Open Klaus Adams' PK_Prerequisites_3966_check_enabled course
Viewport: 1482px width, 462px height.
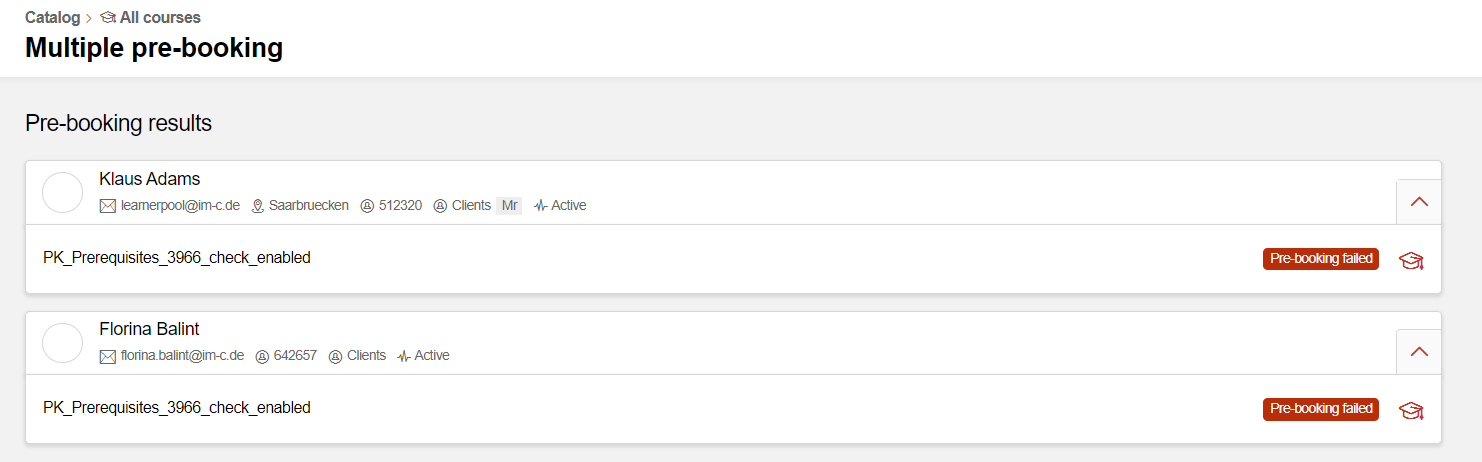point(177,258)
